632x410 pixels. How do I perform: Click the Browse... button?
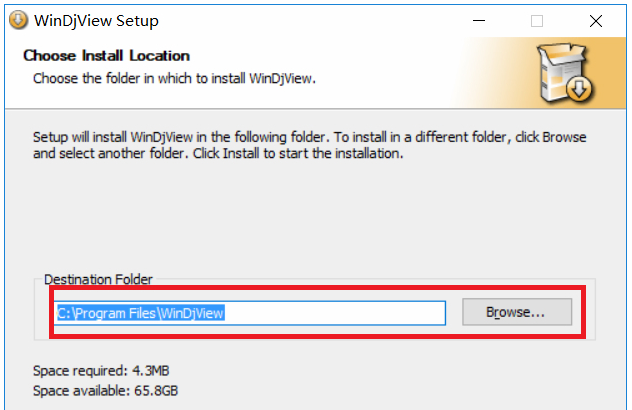pyautogui.click(x=516, y=313)
